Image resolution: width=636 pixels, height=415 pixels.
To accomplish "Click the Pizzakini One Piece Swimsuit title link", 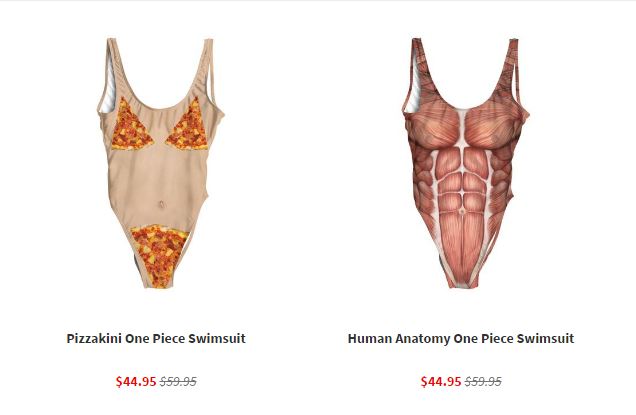I will pyautogui.click(x=156, y=338).
